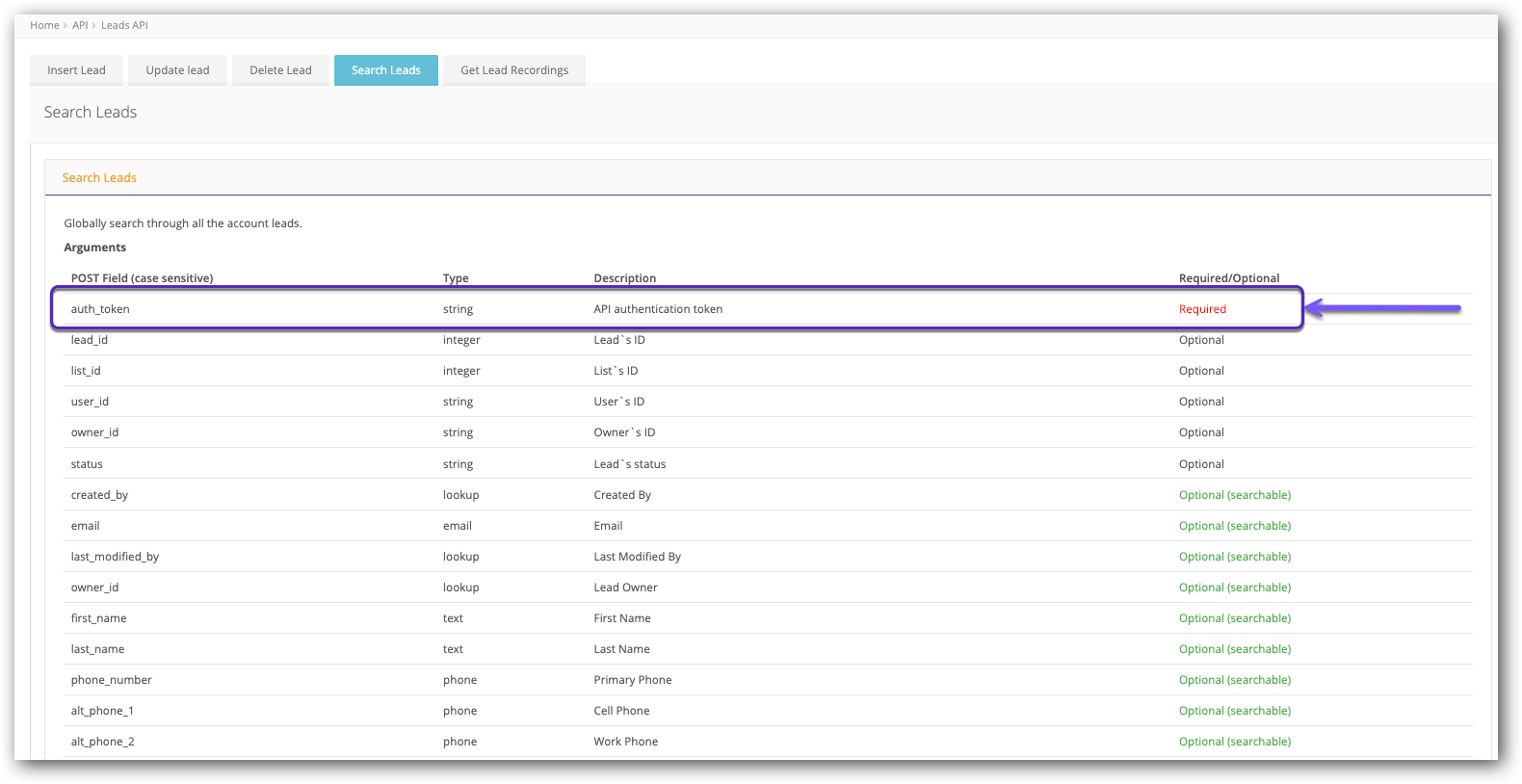Viewport: 1522px width, 784px height.
Task: Select the alt_phone_1 field name
Action: point(102,711)
